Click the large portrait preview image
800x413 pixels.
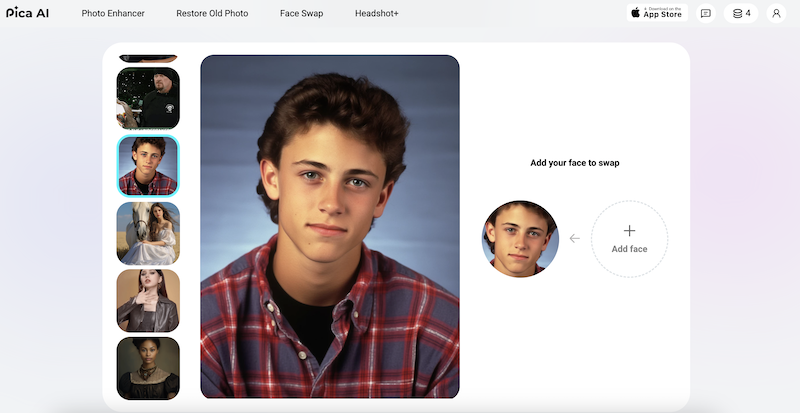pyautogui.click(x=330, y=227)
